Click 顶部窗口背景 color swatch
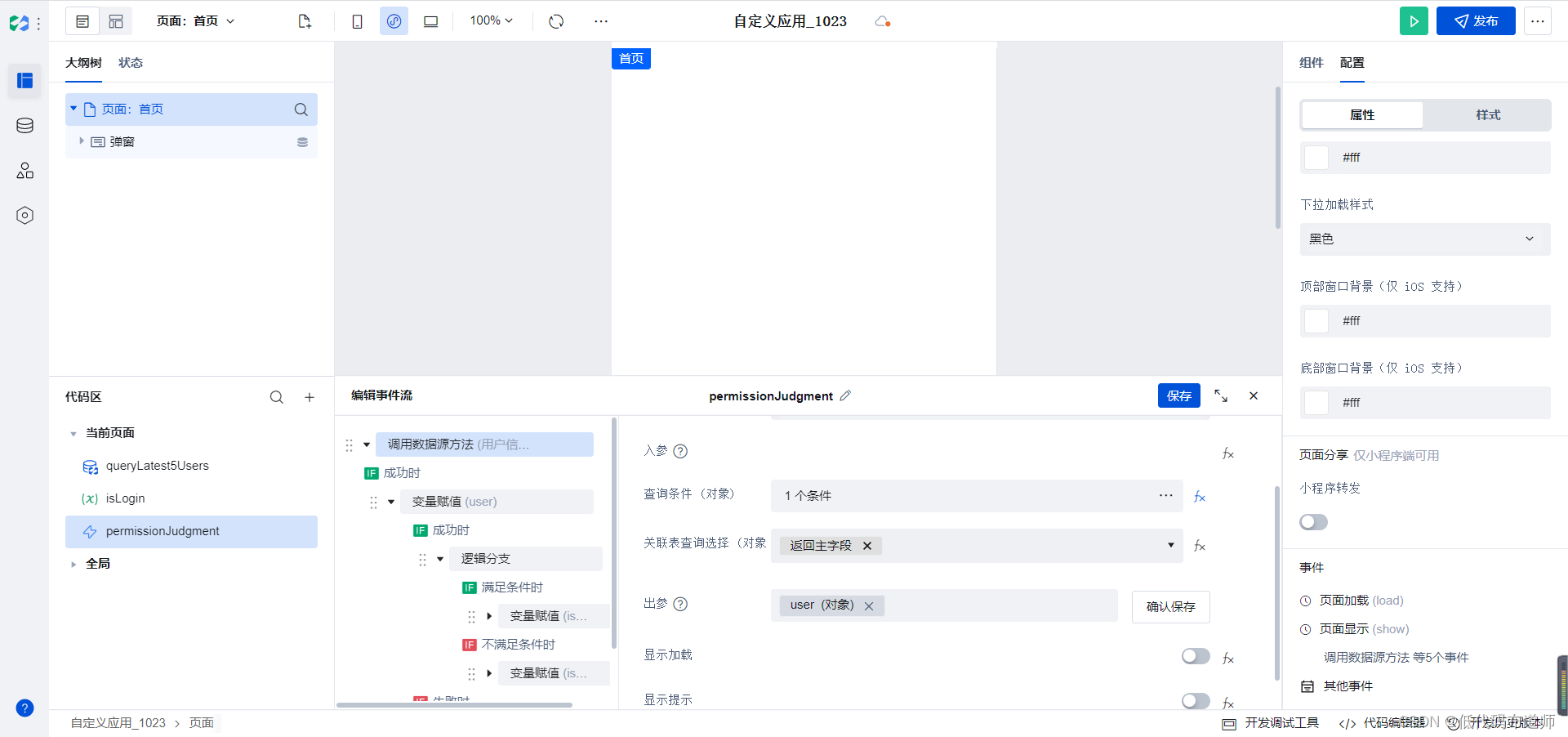This screenshot has width=1568, height=737. click(1316, 321)
